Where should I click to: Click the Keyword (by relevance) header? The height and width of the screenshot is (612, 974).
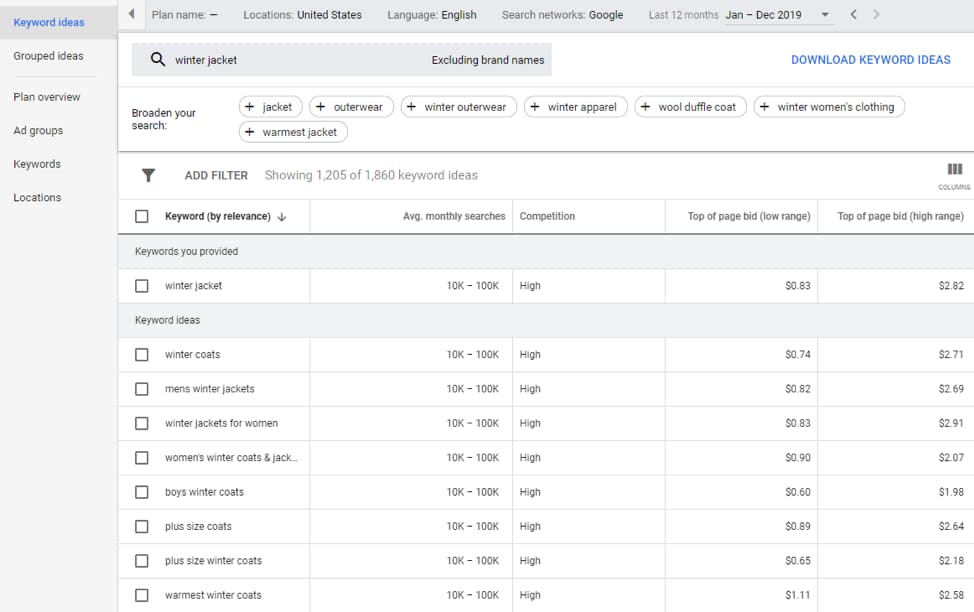pos(217,216)
